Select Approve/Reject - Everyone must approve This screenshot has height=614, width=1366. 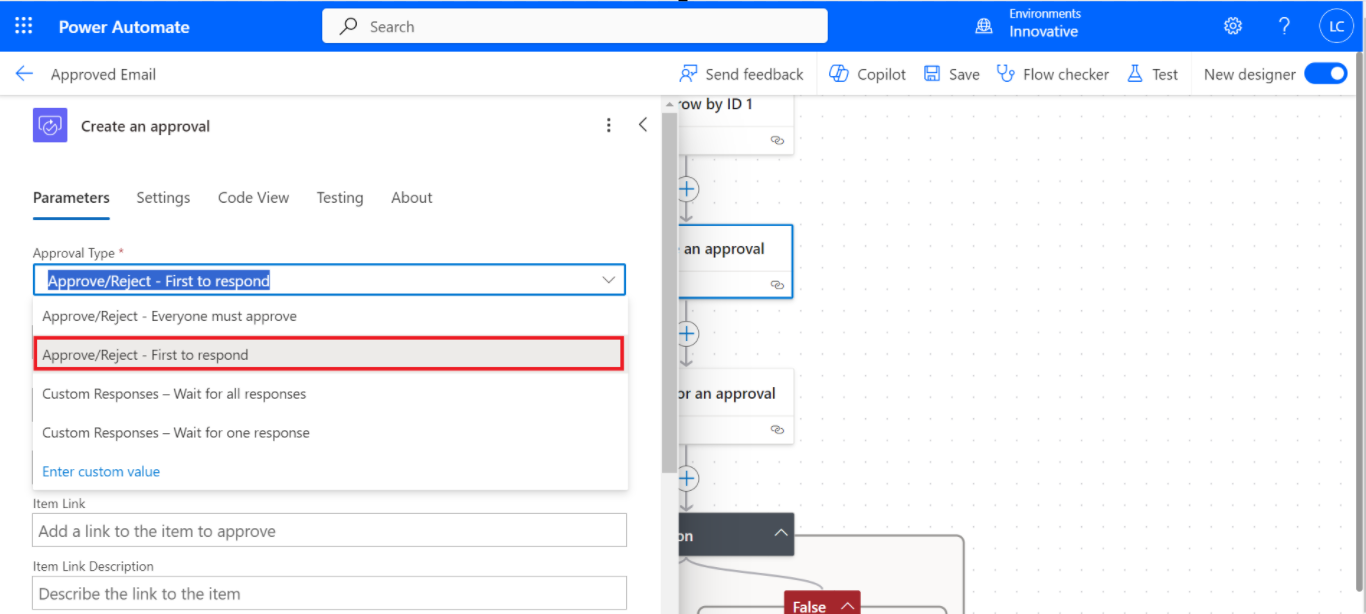pos(169,316)
